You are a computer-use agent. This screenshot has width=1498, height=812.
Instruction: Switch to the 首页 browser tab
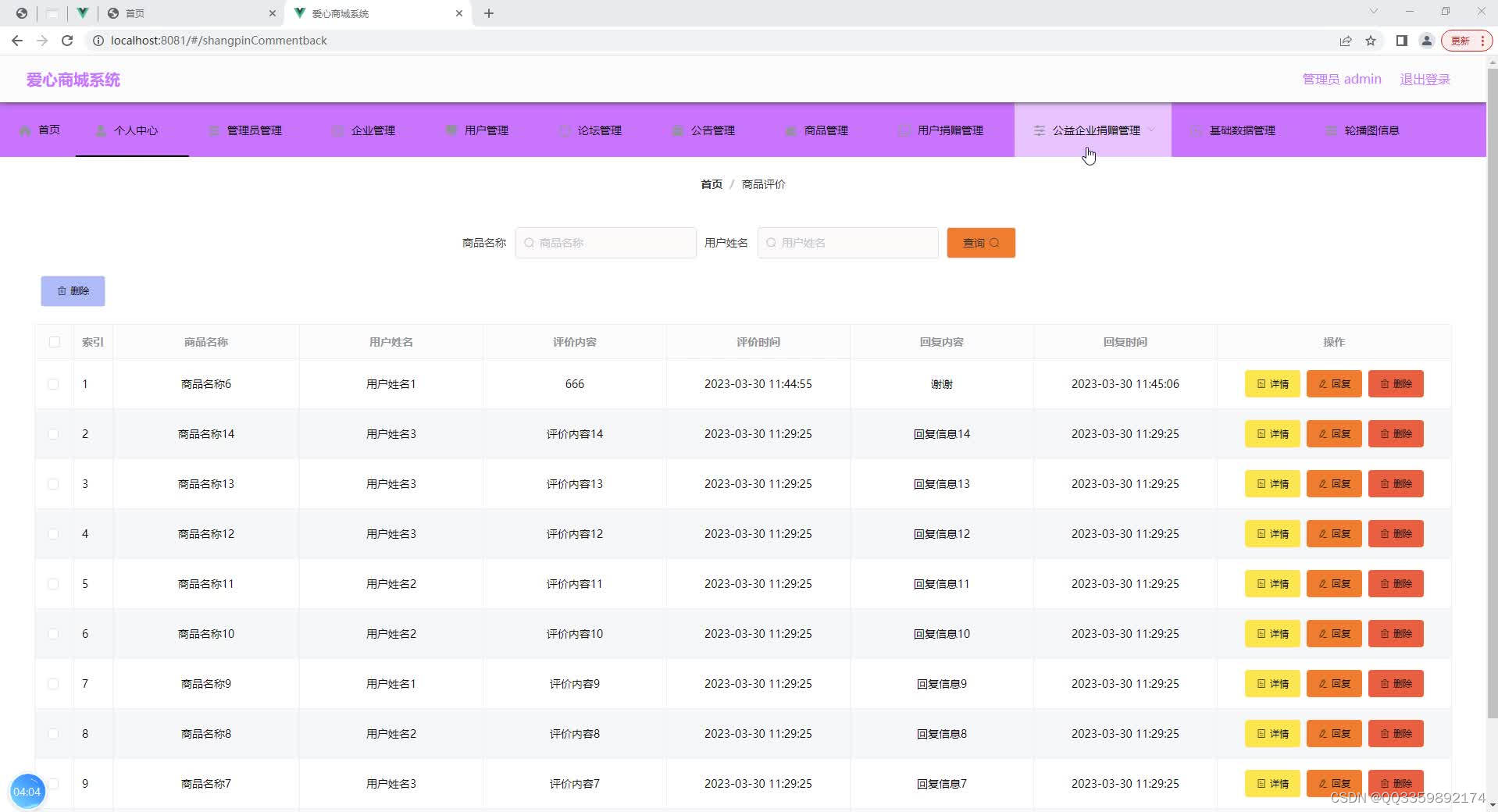(191, 13)
